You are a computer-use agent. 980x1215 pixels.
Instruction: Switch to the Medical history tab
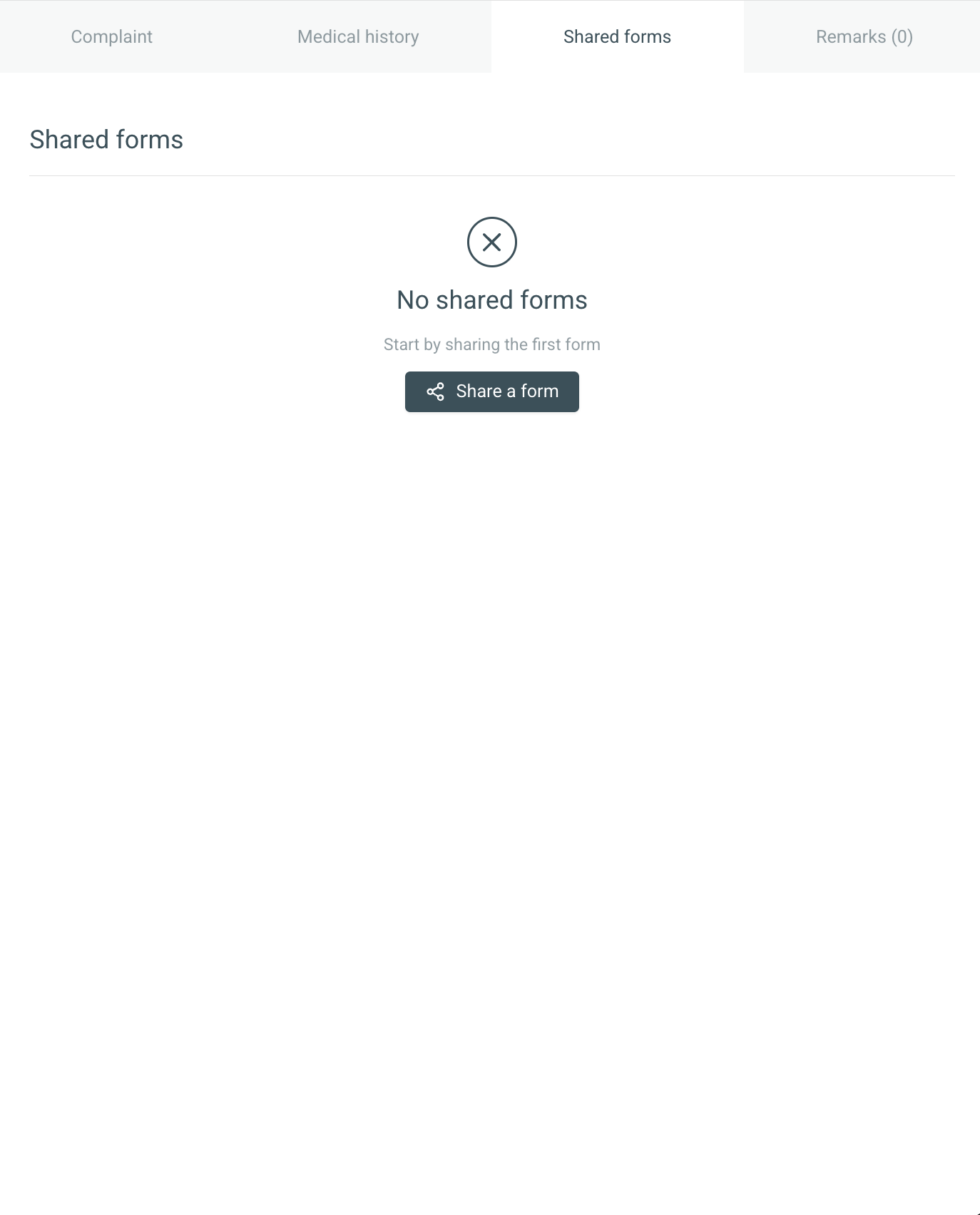coord(358,36)
